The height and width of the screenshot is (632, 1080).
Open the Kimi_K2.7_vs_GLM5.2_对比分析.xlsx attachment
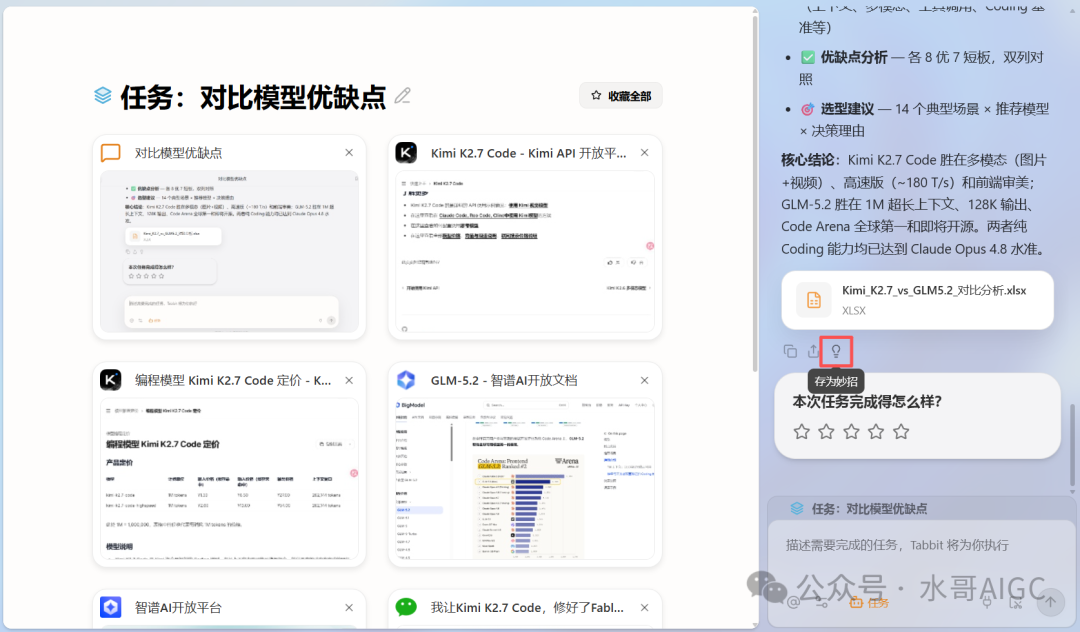pos(917,300)
